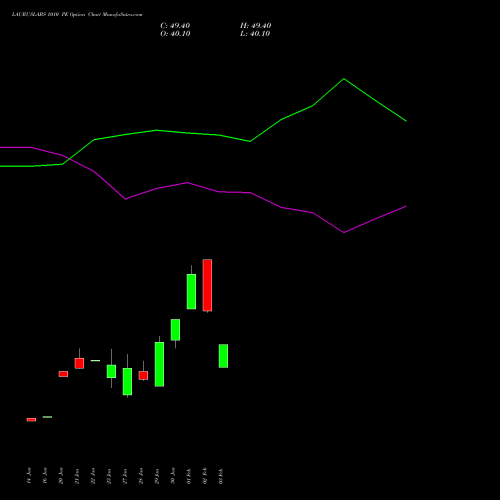Image resolution: width=500 pixels, height=500 pixels.
Task: Click the low value 'L: 40.10'
Action: pos(255,34)
